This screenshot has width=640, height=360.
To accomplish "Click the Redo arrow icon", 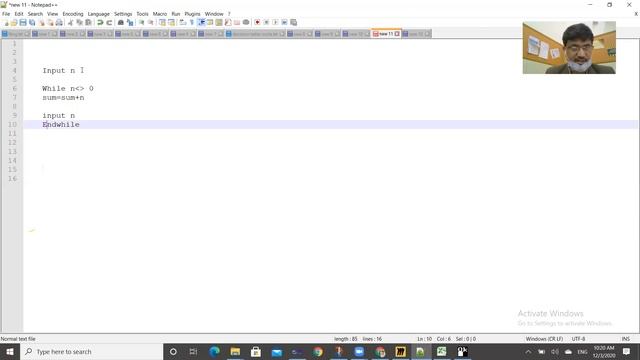I will (109, 22).
